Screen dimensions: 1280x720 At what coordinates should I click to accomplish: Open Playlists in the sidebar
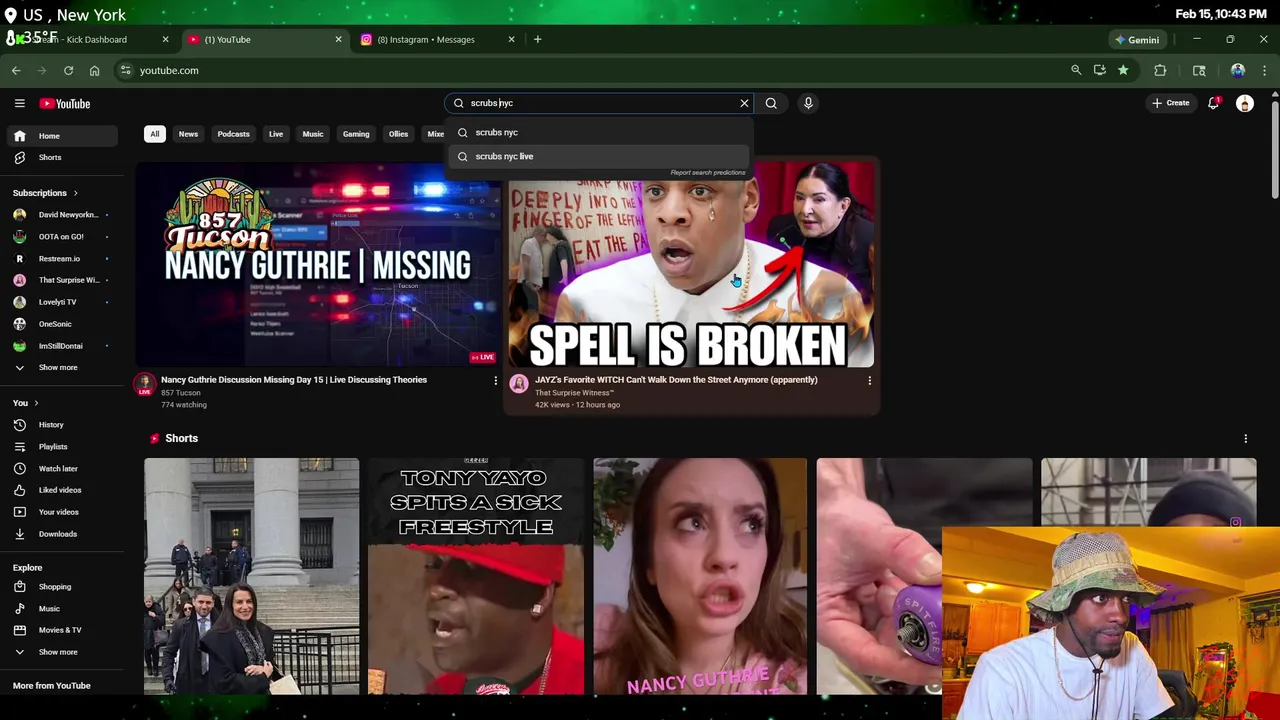click(x=60, y=447)
